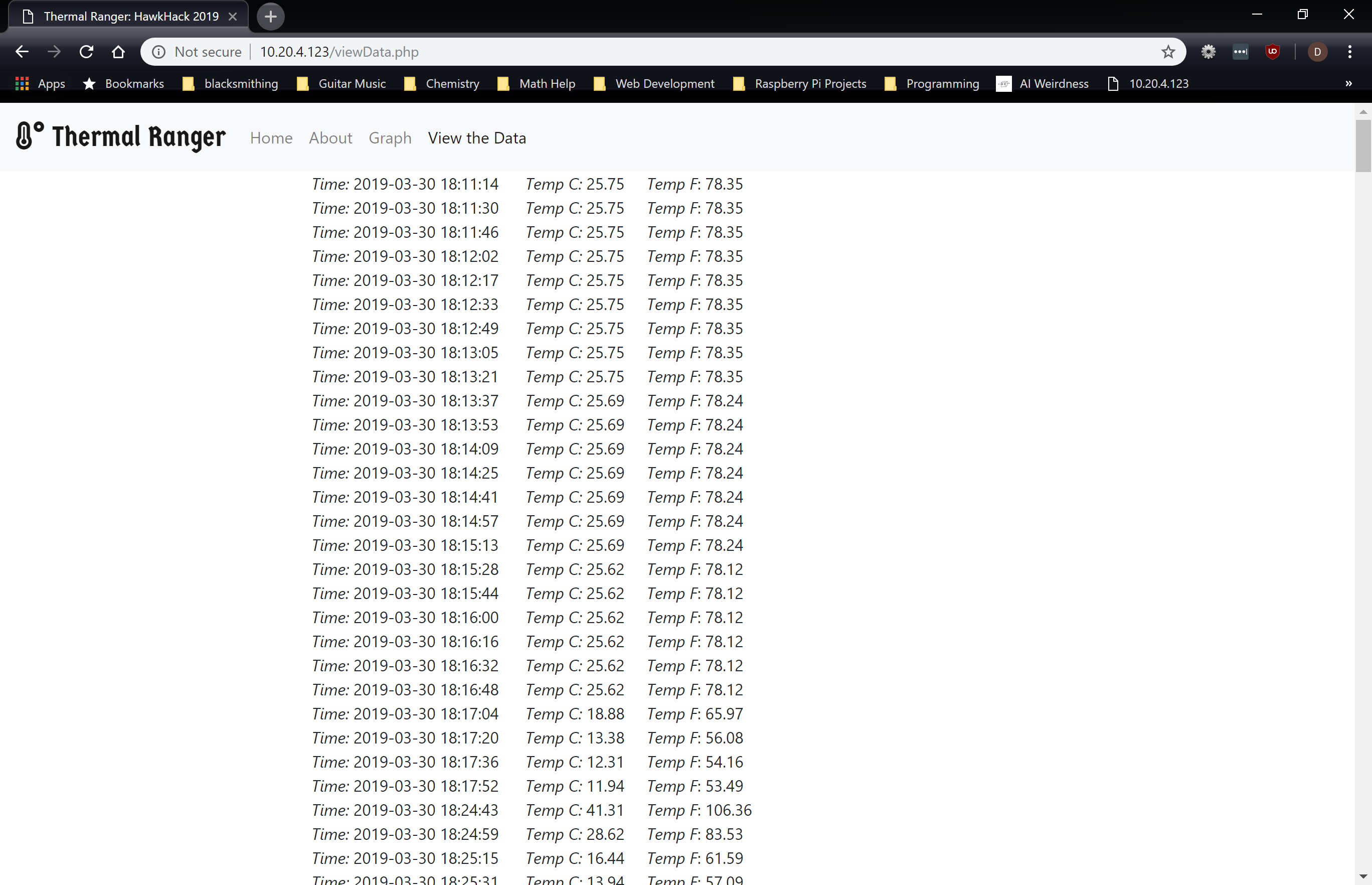
Task: View Not secure site information
Action: 197,52
